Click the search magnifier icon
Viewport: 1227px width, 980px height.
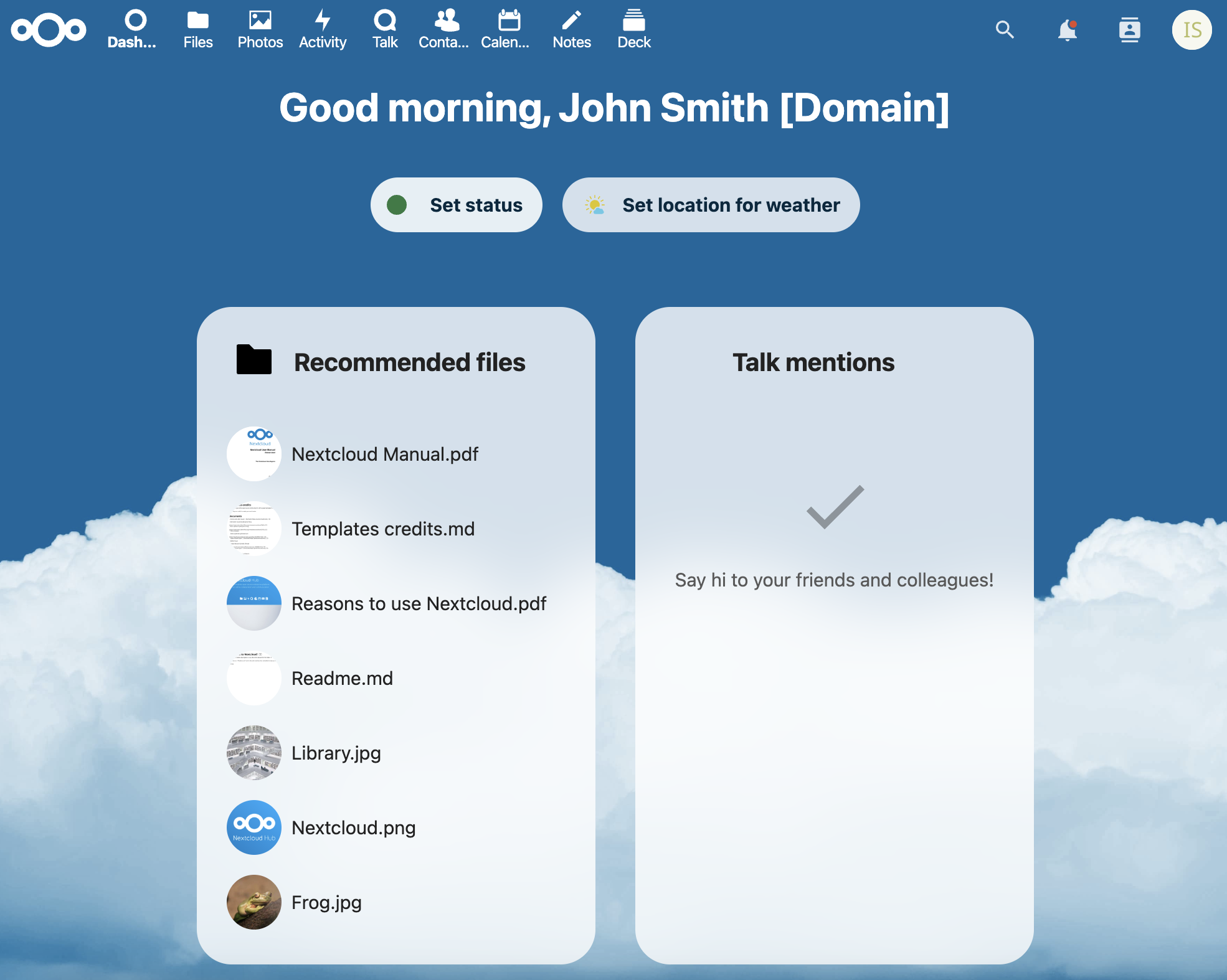coord(1005,29)
